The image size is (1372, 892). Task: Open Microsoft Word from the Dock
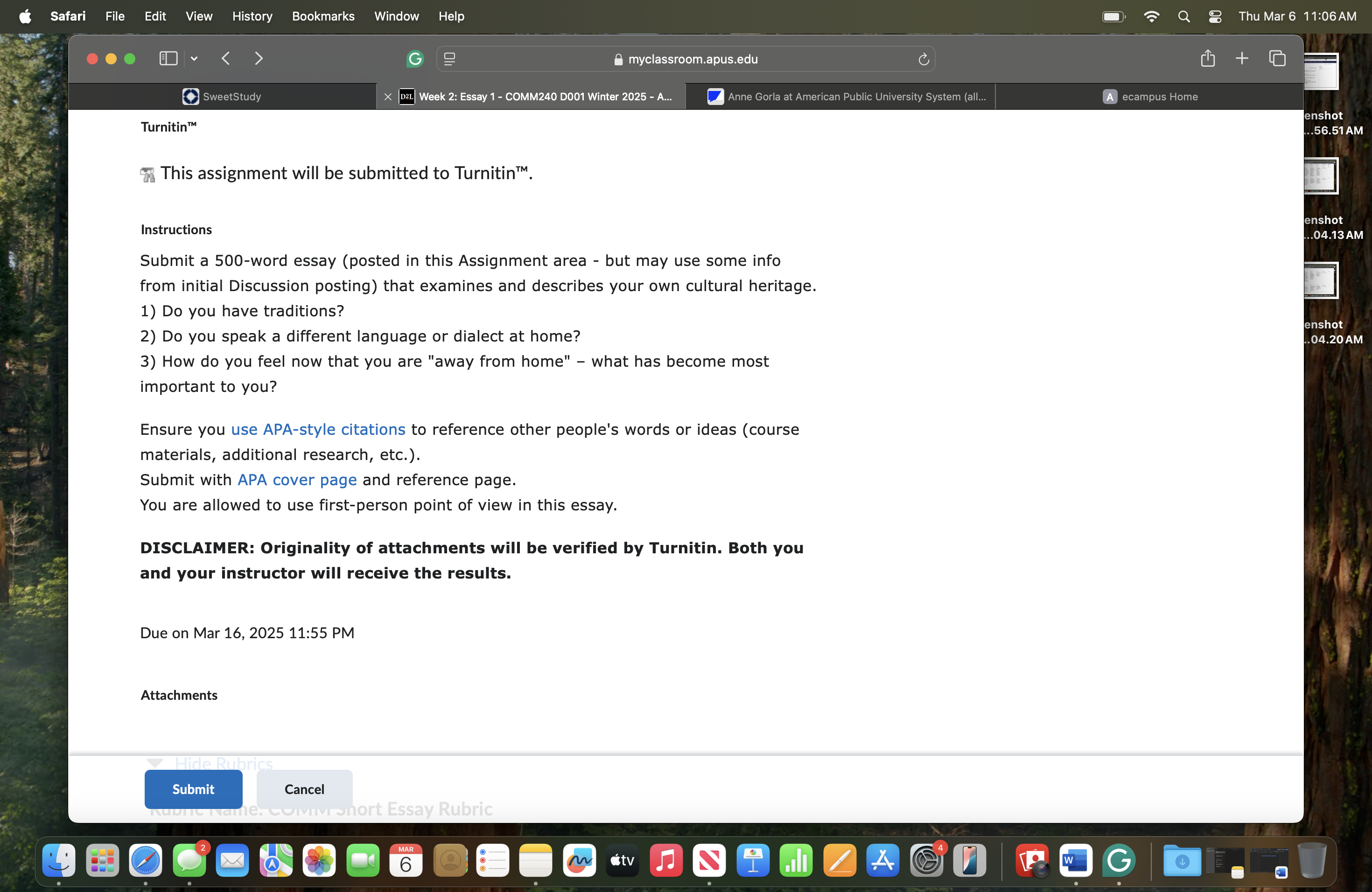[x=1076, y=861]
